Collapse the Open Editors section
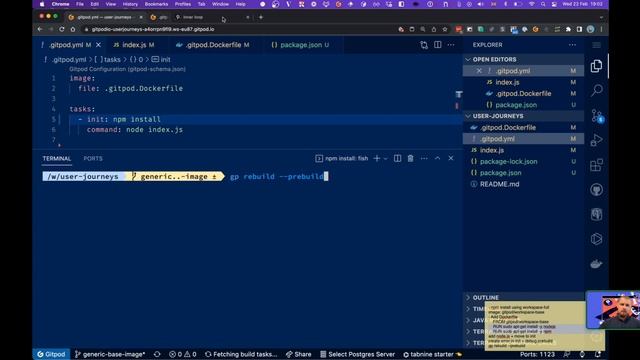 (x=468, y=60)
